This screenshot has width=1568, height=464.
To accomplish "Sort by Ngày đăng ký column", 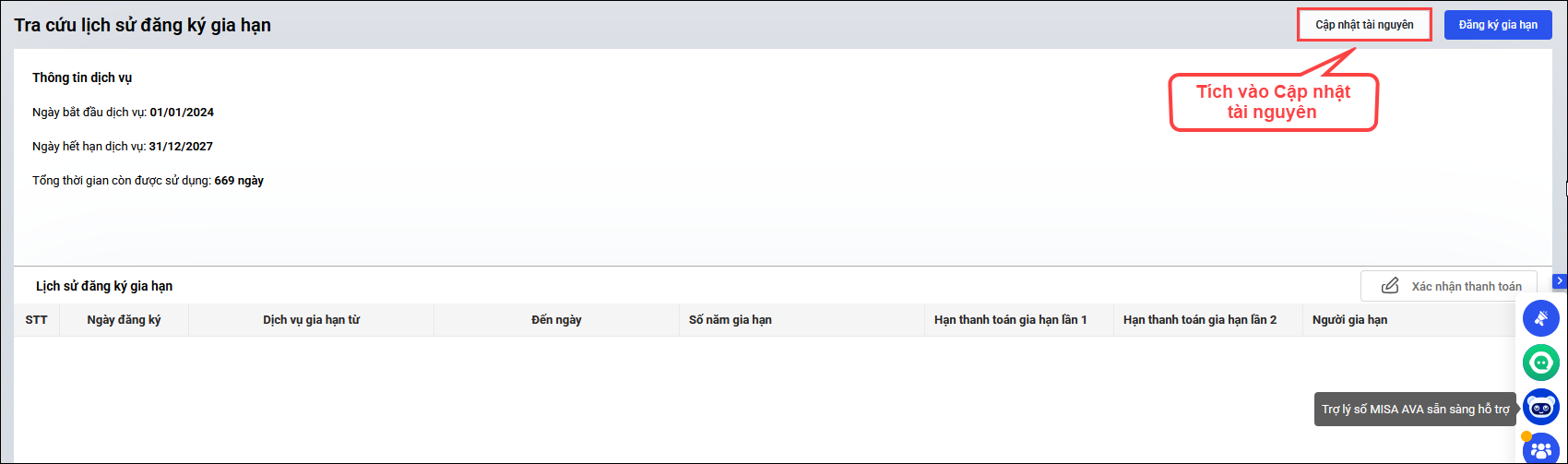I will point(124,320).
